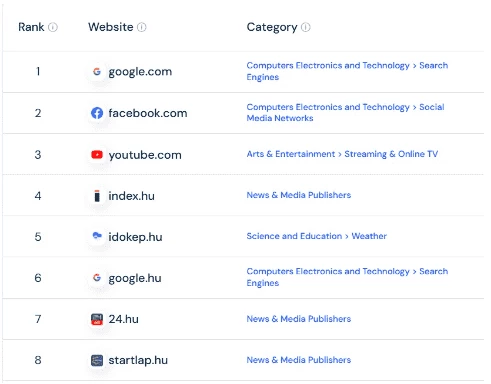Screen dimensions: 491x384
Task: Click the Category column info icon
Action: coord(306,27)
